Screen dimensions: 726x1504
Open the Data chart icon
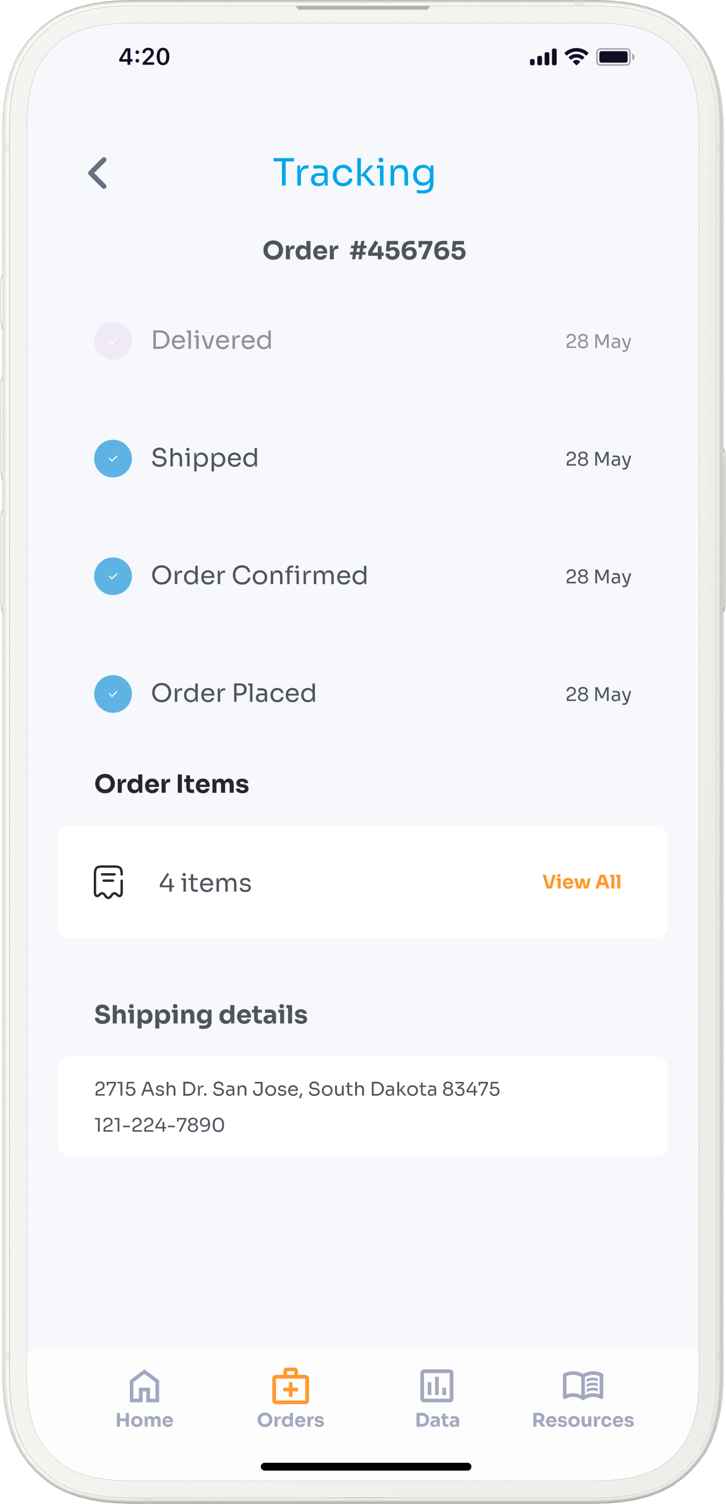(x=437, y=1386)
